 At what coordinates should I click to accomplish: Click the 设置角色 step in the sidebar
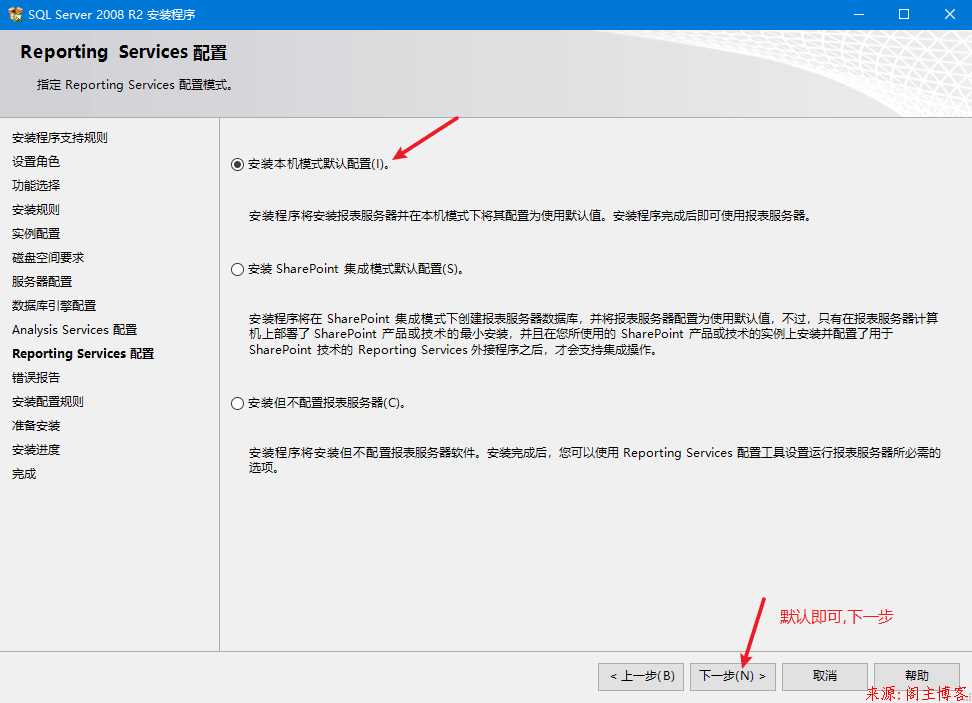(35, 162)
